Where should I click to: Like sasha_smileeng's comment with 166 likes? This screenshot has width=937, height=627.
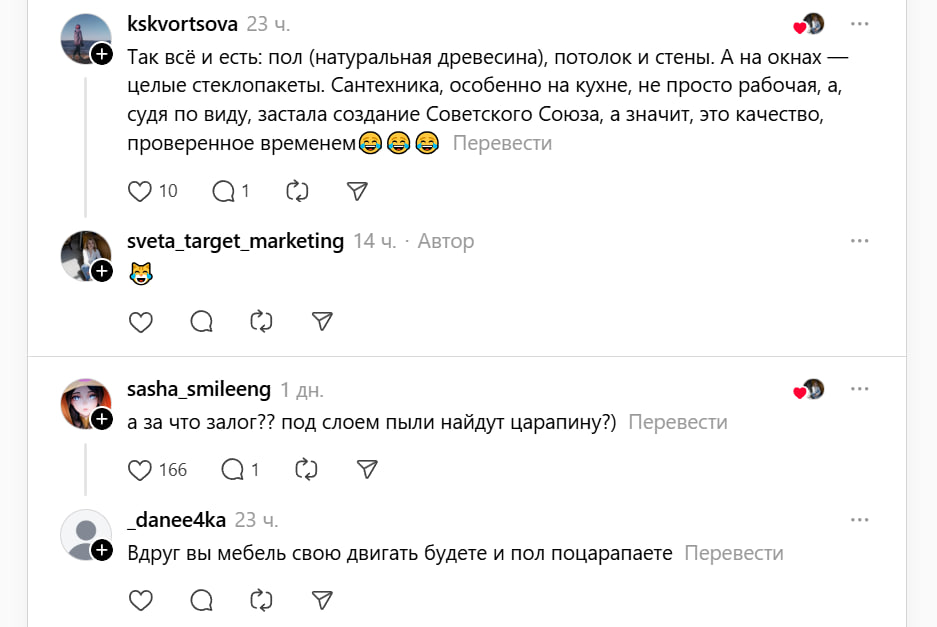click(141, 469)
